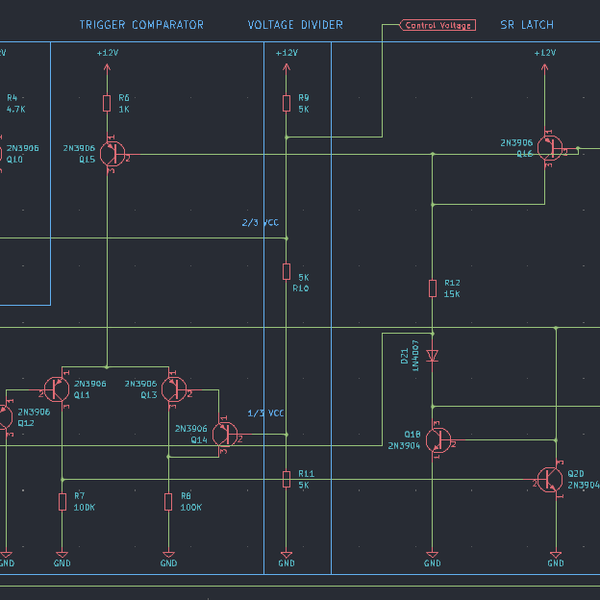Click the 15K value text of R12
This screenshot has width=600, height=600.
point(452,294)
